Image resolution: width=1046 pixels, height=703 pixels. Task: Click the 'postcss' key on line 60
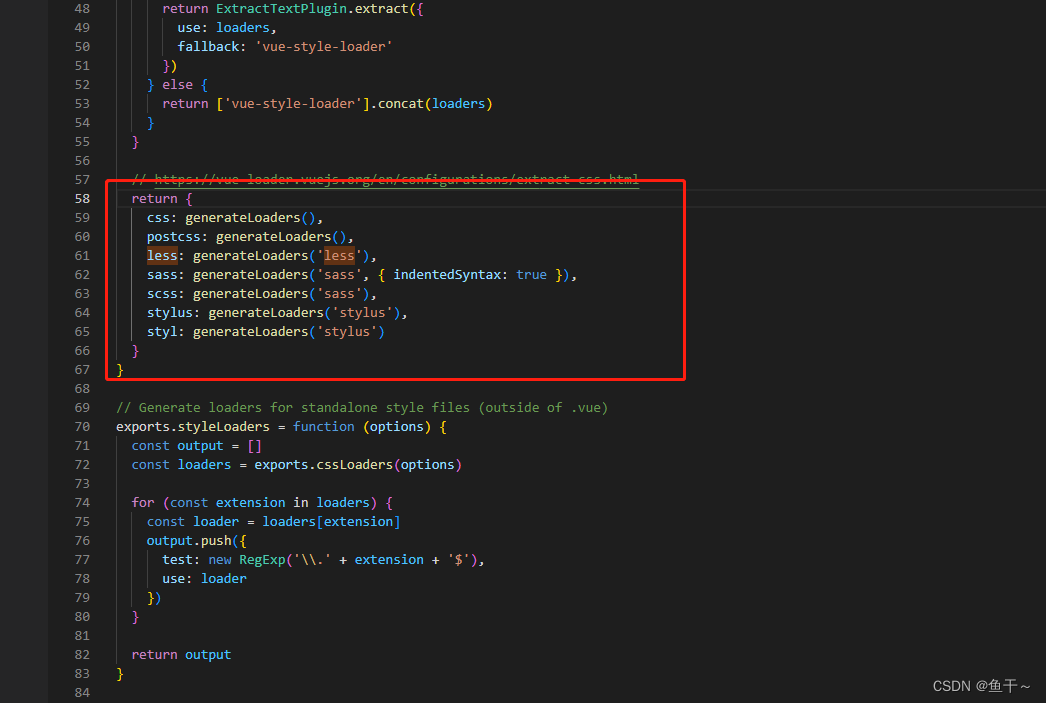(x=173, y=237)
